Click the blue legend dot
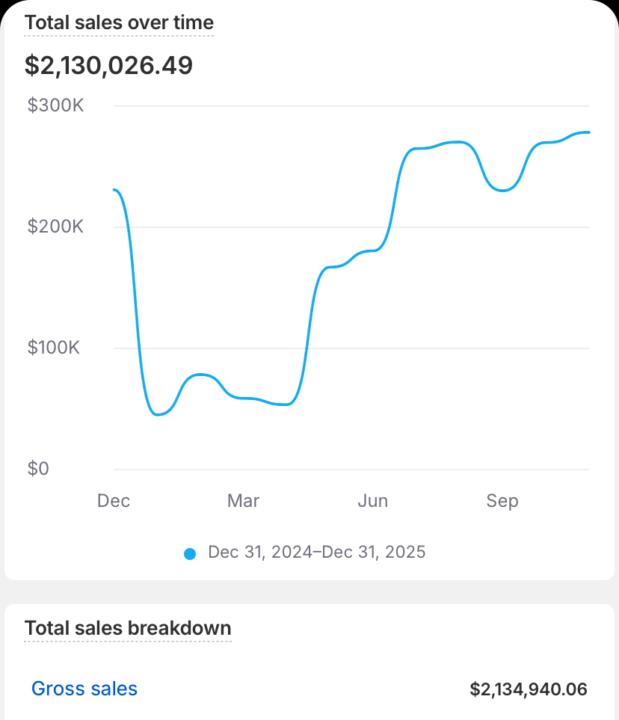This screenshot has height=720, width=619. [190, 553]
